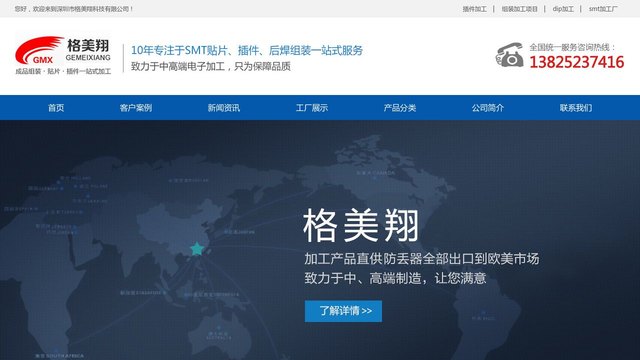Click the 10年专注于SMT贴片 slogan text

(247, 50)
